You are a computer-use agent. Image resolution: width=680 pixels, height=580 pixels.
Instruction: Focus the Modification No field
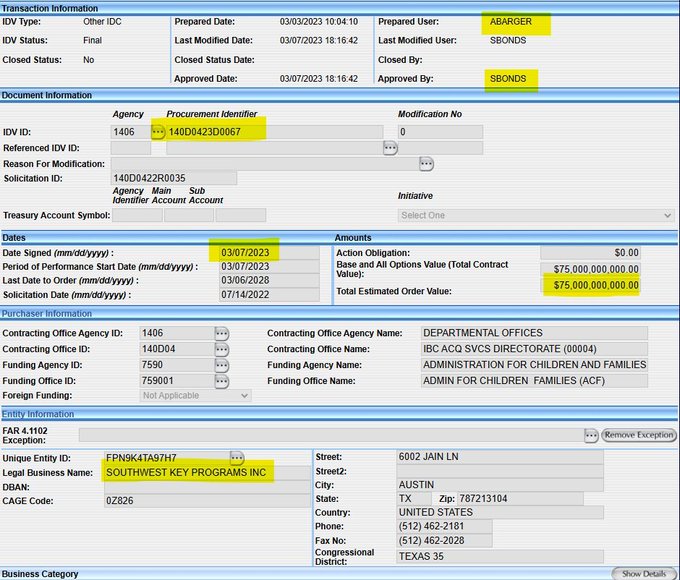[439, 132]
